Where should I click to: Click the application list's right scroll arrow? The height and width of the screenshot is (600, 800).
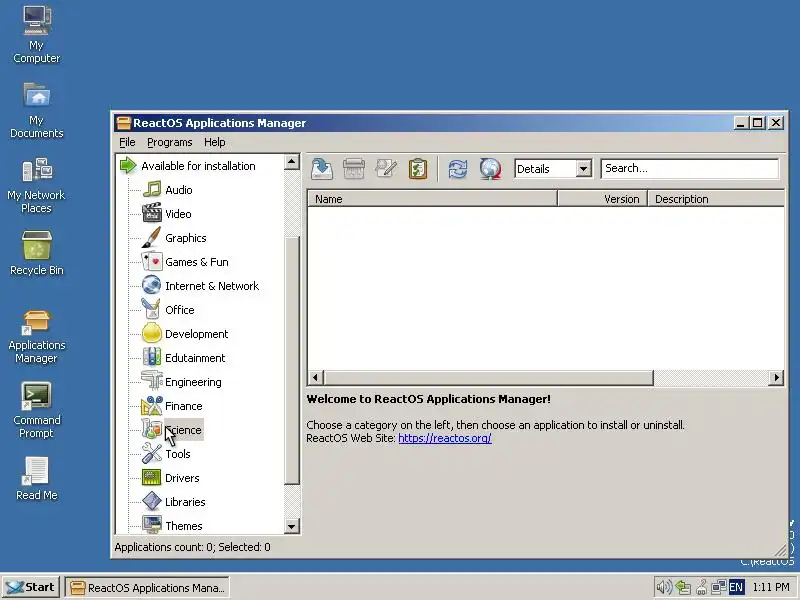tap(776, 378)
